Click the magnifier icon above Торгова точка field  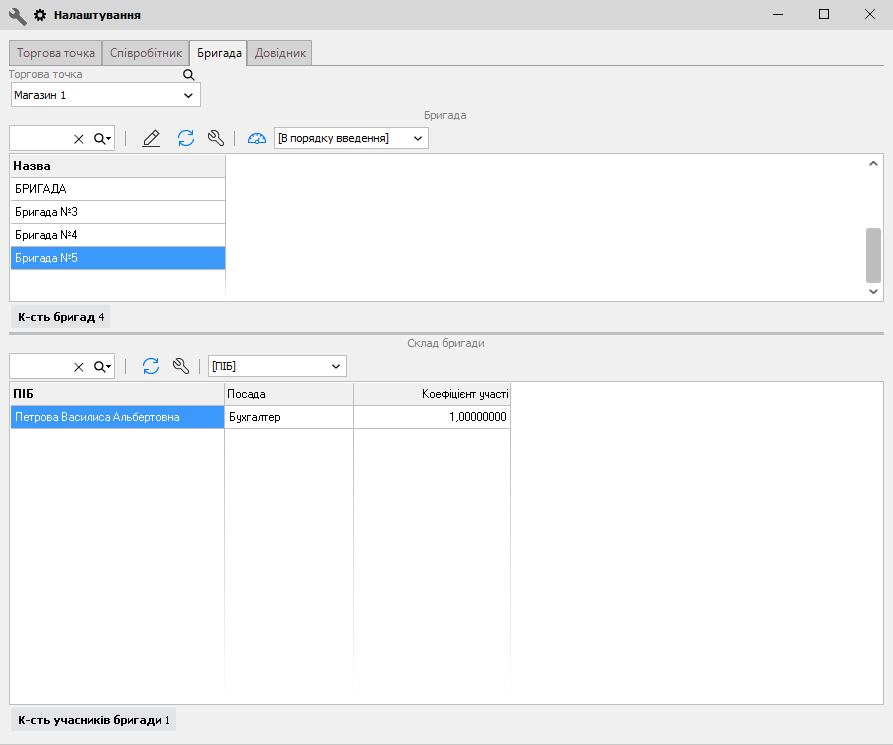pos(188,74)
